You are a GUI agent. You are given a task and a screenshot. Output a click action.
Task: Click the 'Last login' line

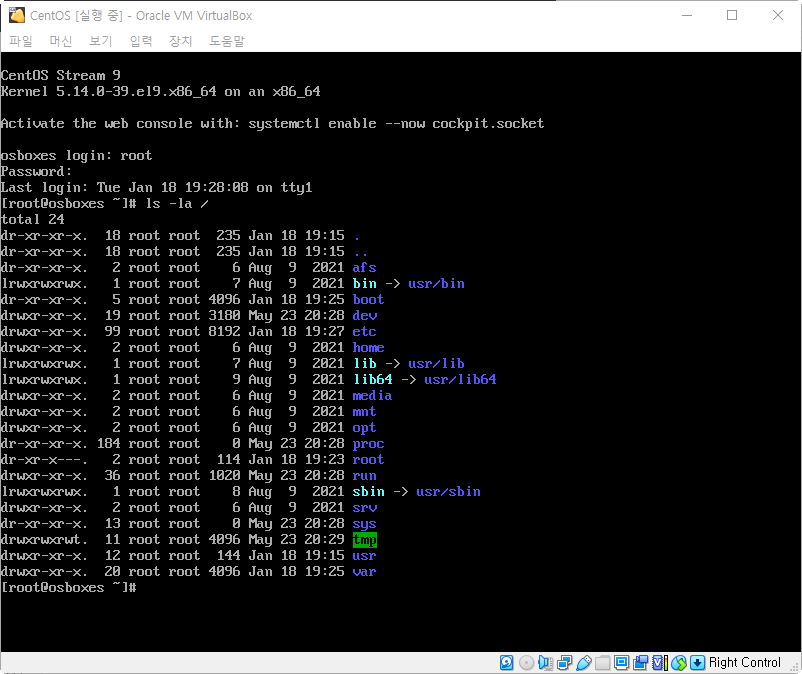point(157,188)
